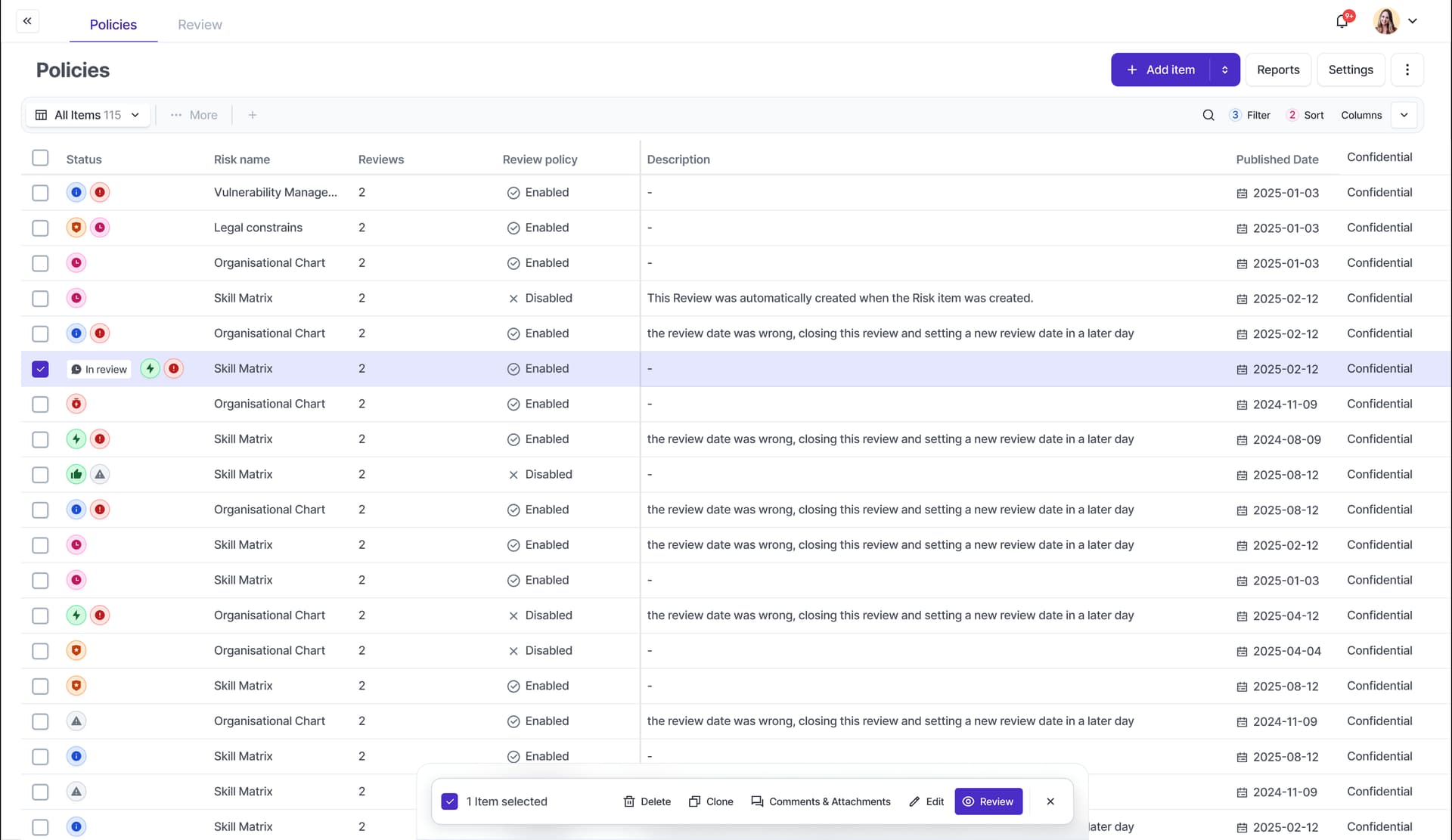The width and height of the screenshot is (1452, 840).
Task: Expand the chevron next to Columns
Action: coord(1404,115)
